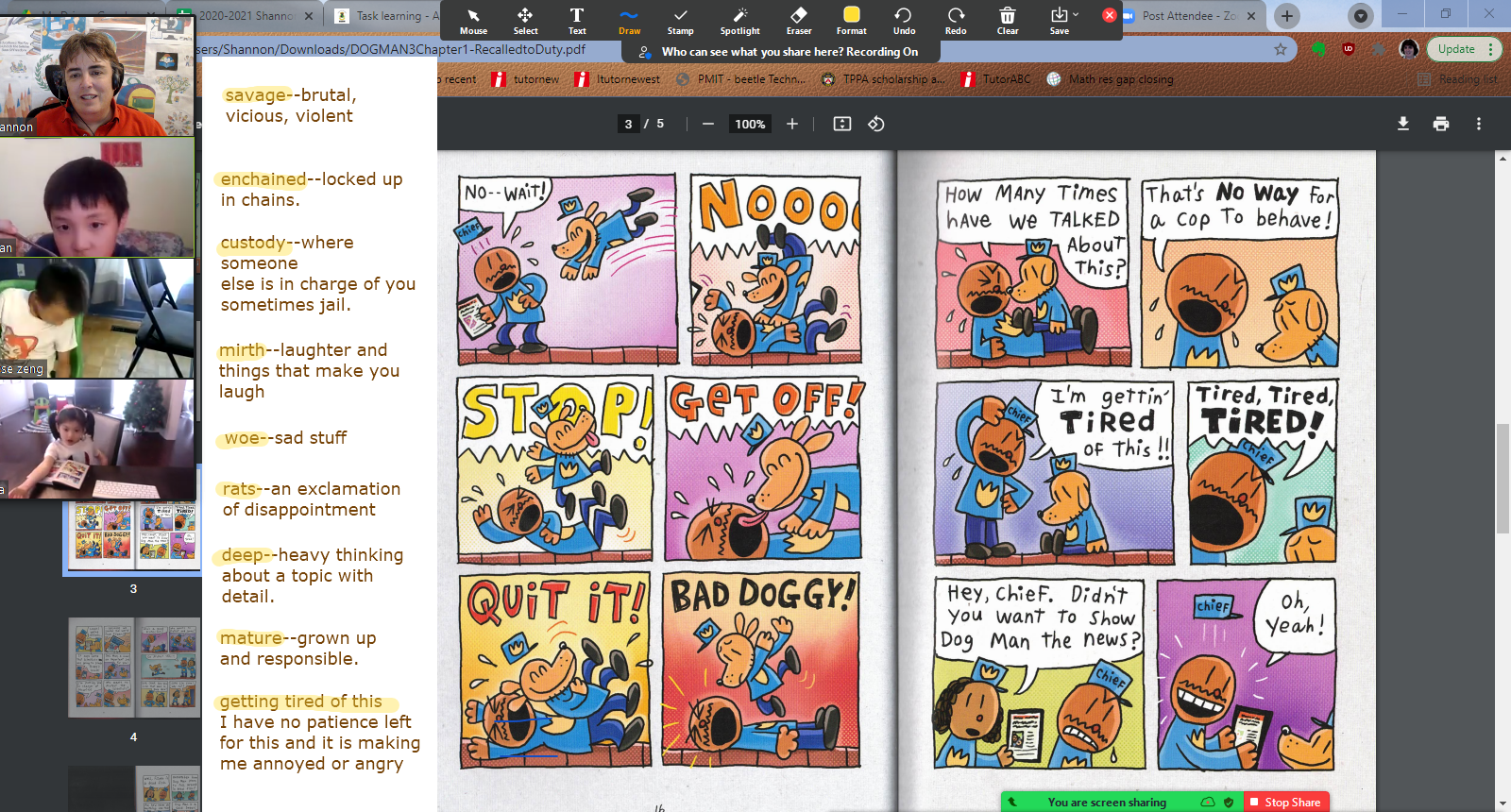Pick the Text annotation tool

577,20
